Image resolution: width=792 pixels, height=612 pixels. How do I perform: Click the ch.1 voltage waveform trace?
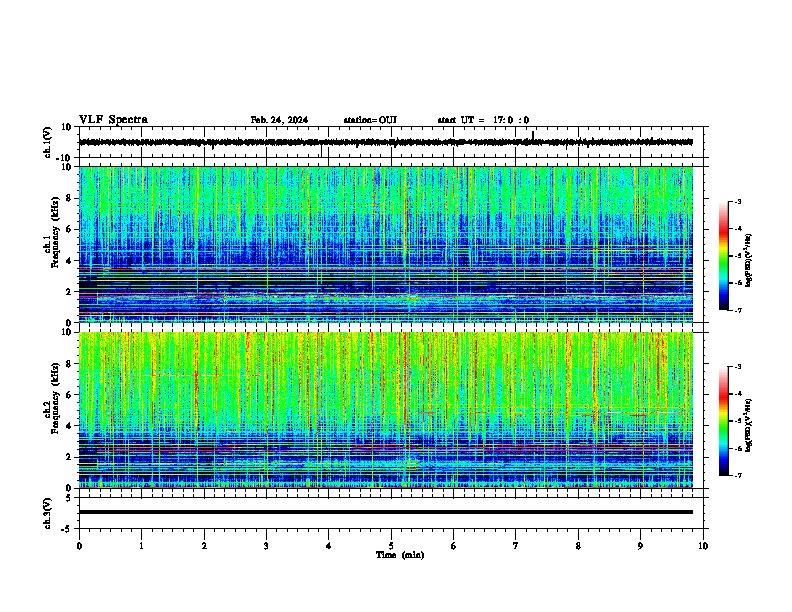(386, 142)
